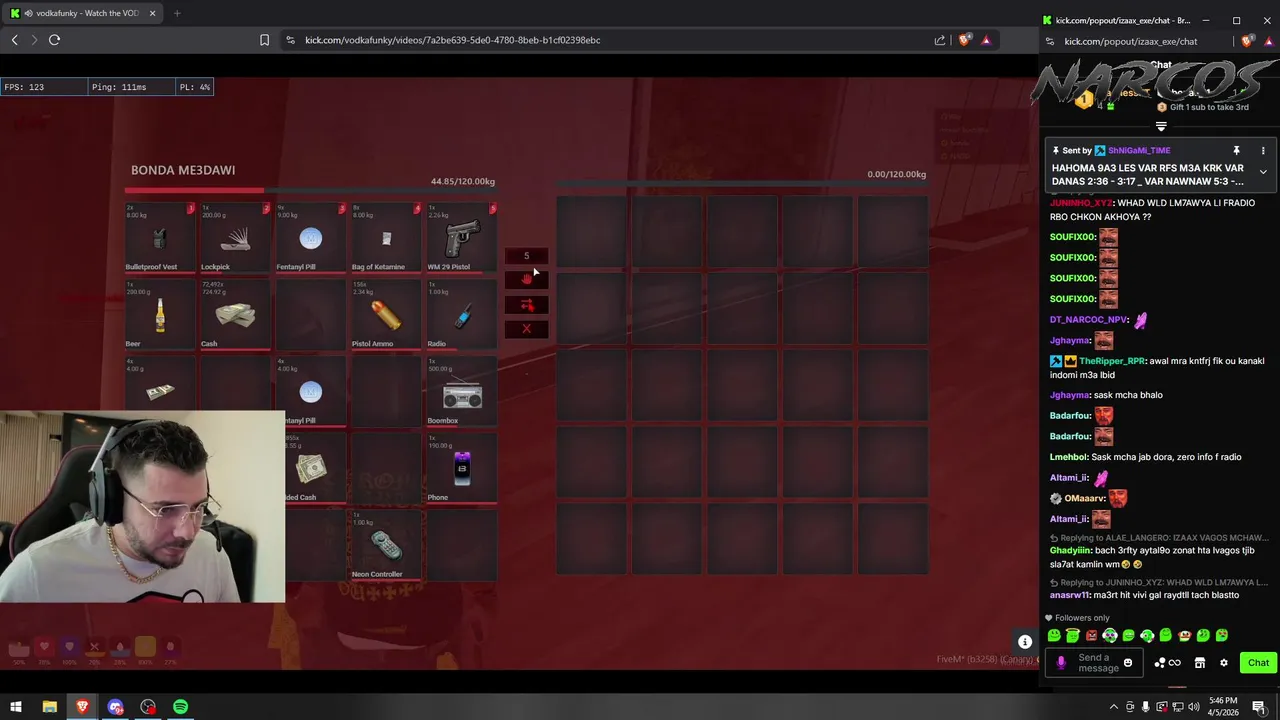Screen dimensions: 1280x720
Task: Open the chat shop storefront icon
Action: tap(1199, 663)
